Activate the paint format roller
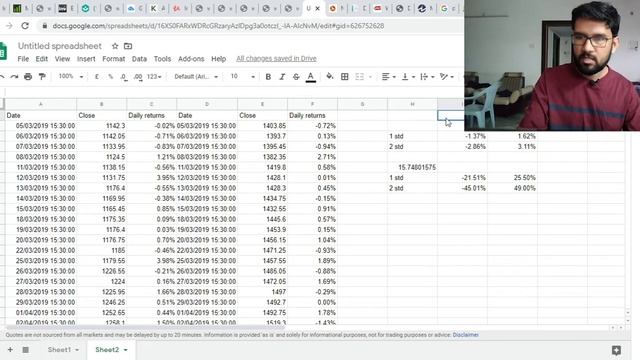Image resolution: width=640 pixels, height=360 pixels. coord(42,77)
